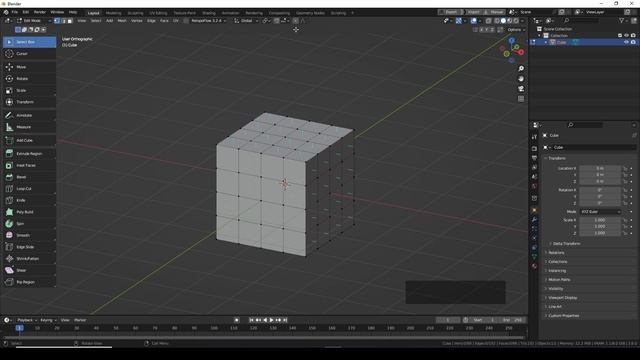Select the Transform tool
640x360 pixels.
coord(29,102)
